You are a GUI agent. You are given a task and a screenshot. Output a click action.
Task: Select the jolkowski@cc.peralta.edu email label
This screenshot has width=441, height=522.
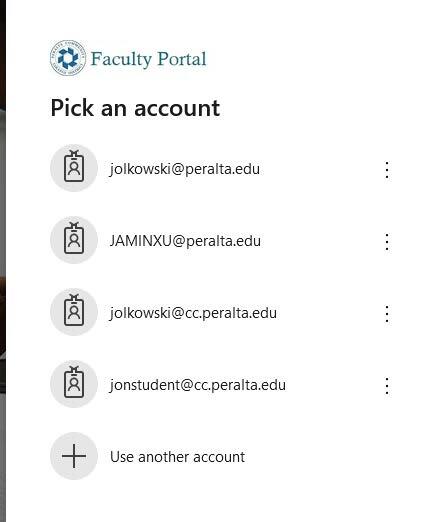click(x=193, y=313)
